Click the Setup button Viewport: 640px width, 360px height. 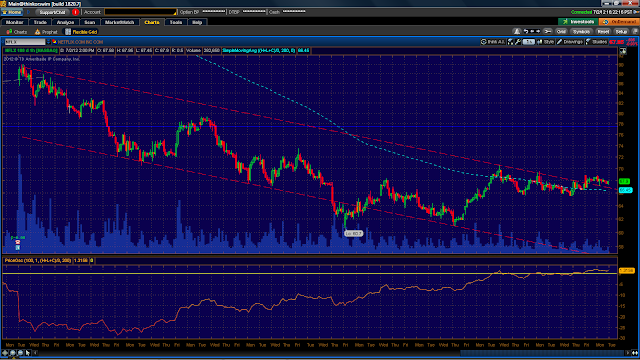click(621, 31)
